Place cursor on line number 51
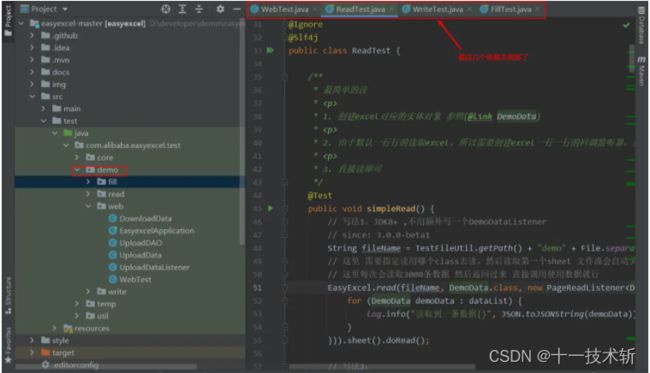 coord(257,288)
